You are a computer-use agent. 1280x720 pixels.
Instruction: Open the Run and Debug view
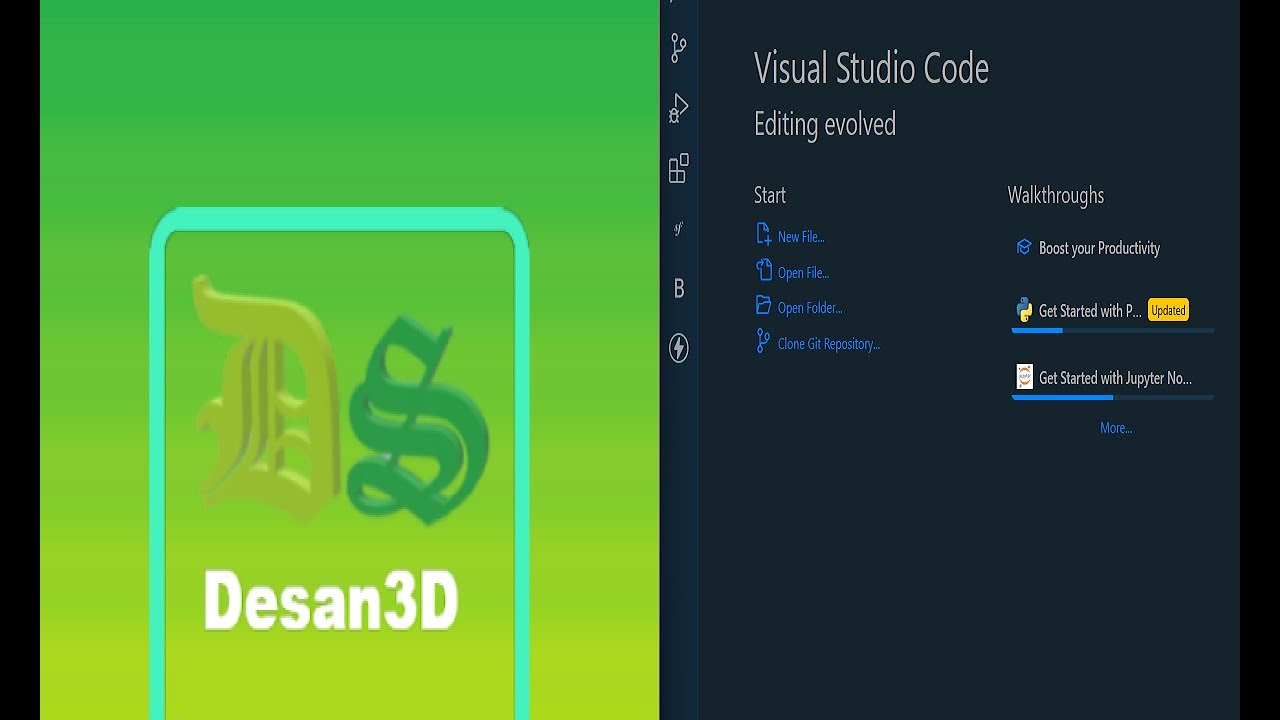pos(679,108)
